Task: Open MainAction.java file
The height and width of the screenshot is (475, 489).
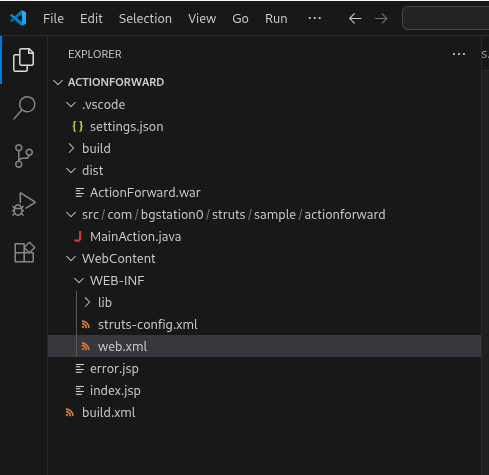Action: [136, 237]
